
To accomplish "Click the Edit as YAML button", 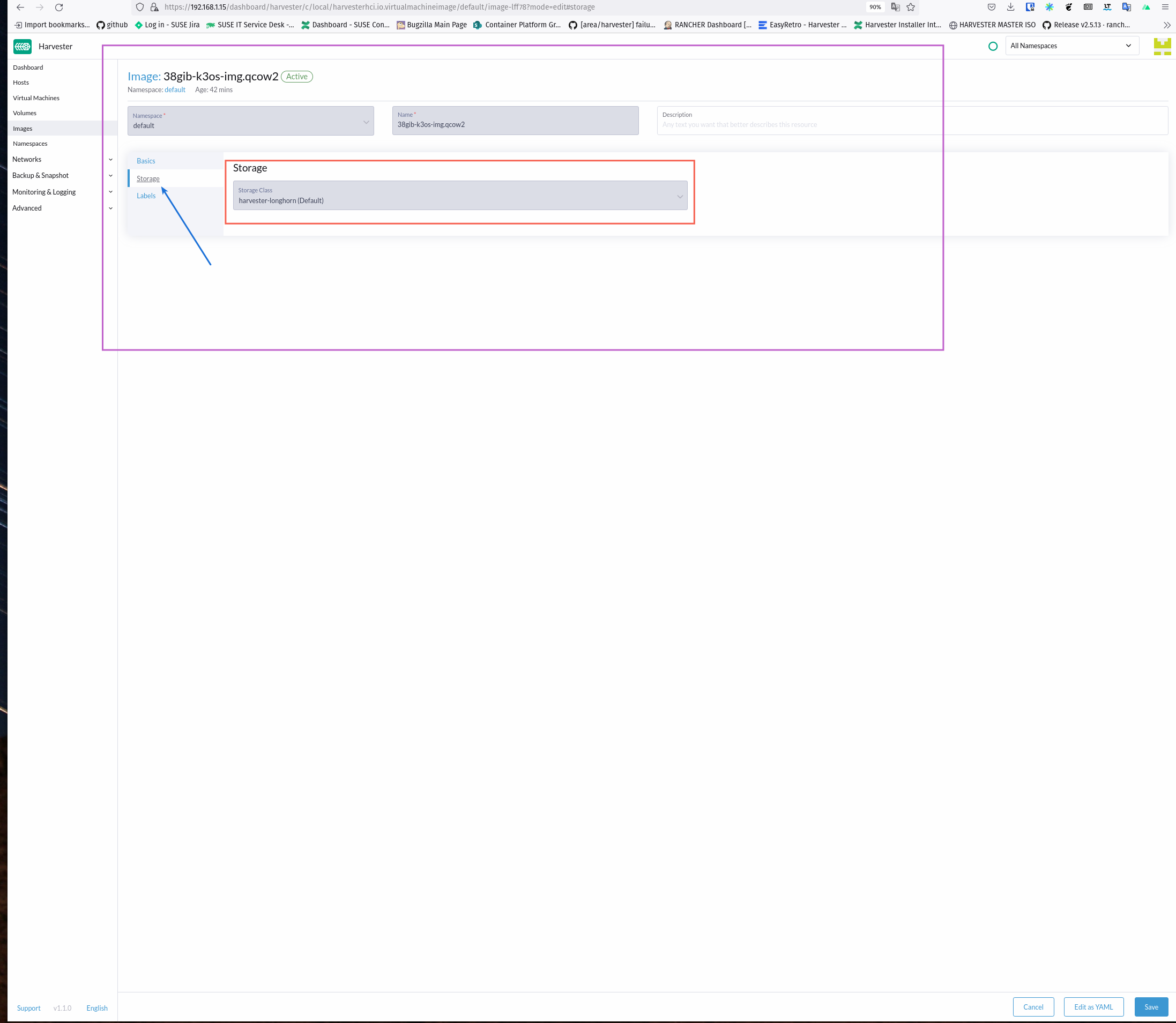I will tap(1093, 1007).
